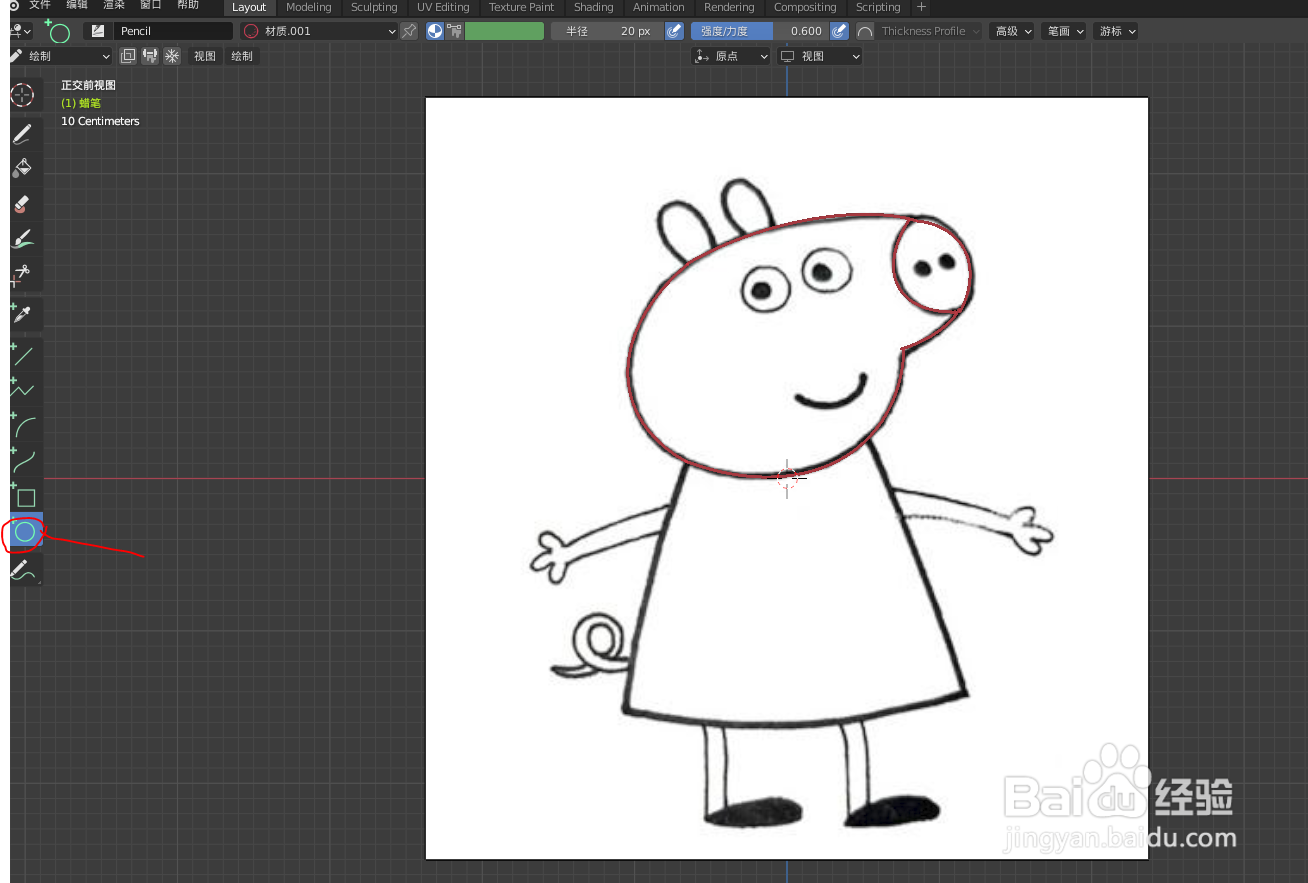Click the green brush color swatch
The height and width of the screenshot is (883, 1308).
pyautogui.click(x=504, y=31)
